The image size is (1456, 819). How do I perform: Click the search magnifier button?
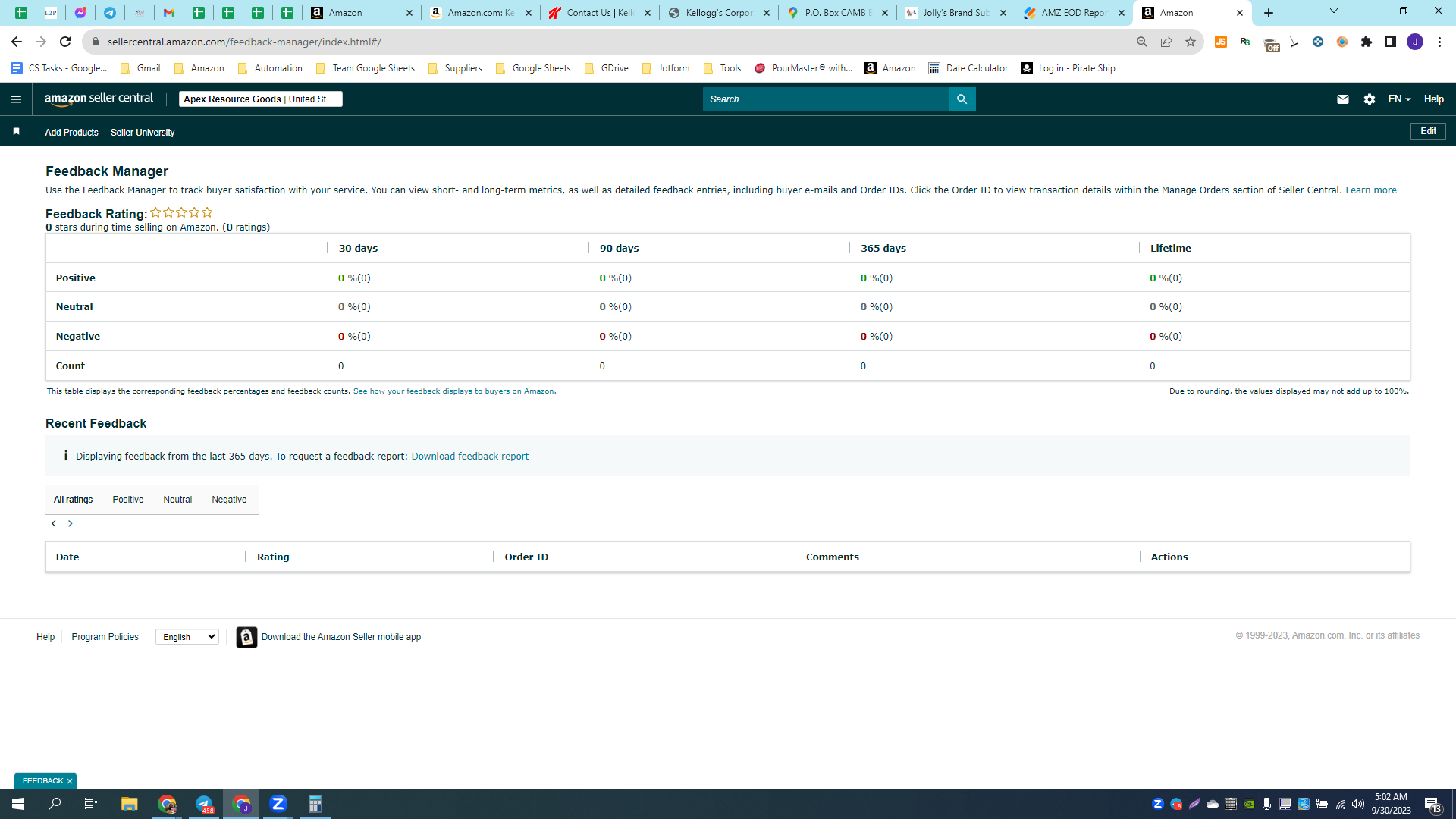pyautogui.click(x=962, y=99)
